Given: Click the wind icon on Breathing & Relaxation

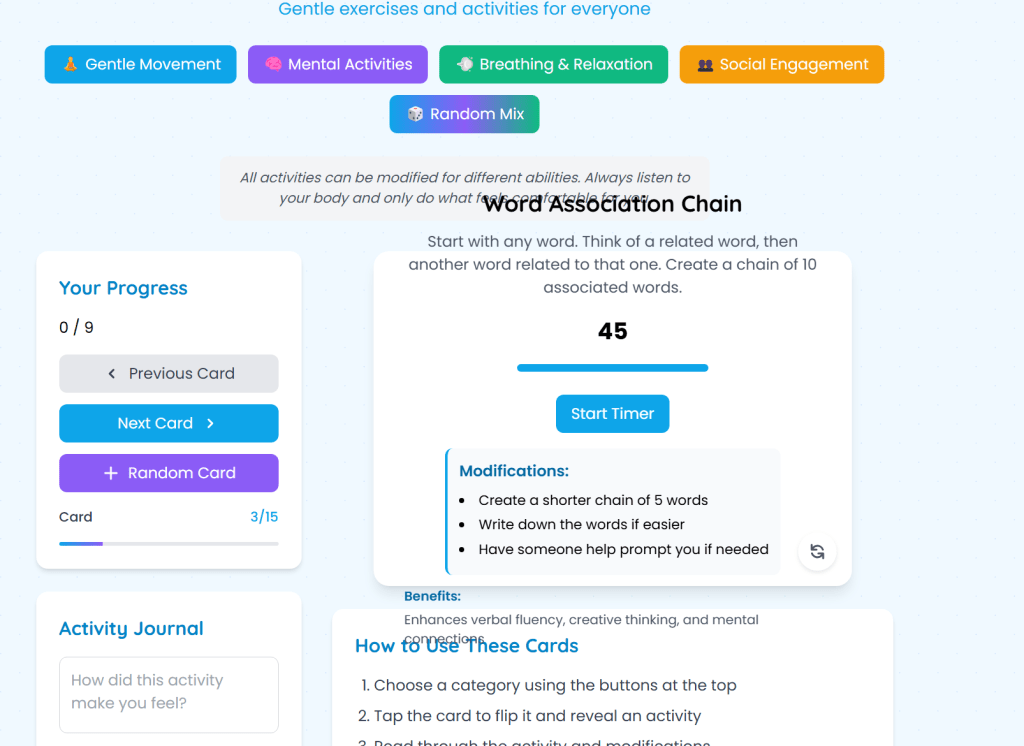Looking at the screenshot, I should (465, 64).
